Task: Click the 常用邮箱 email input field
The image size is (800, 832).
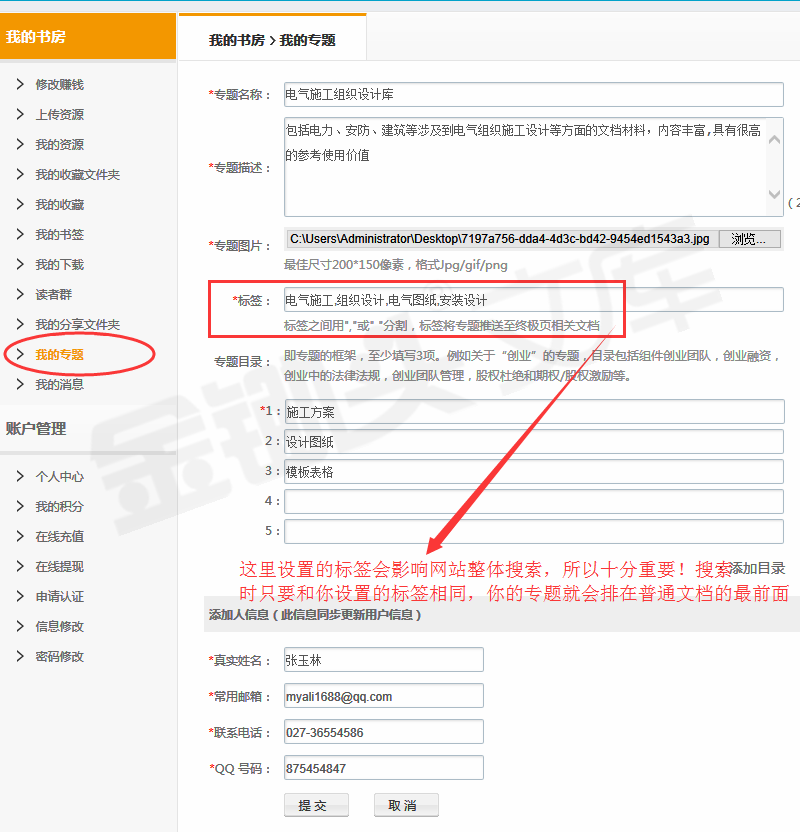Action: [x=383, y=696]
